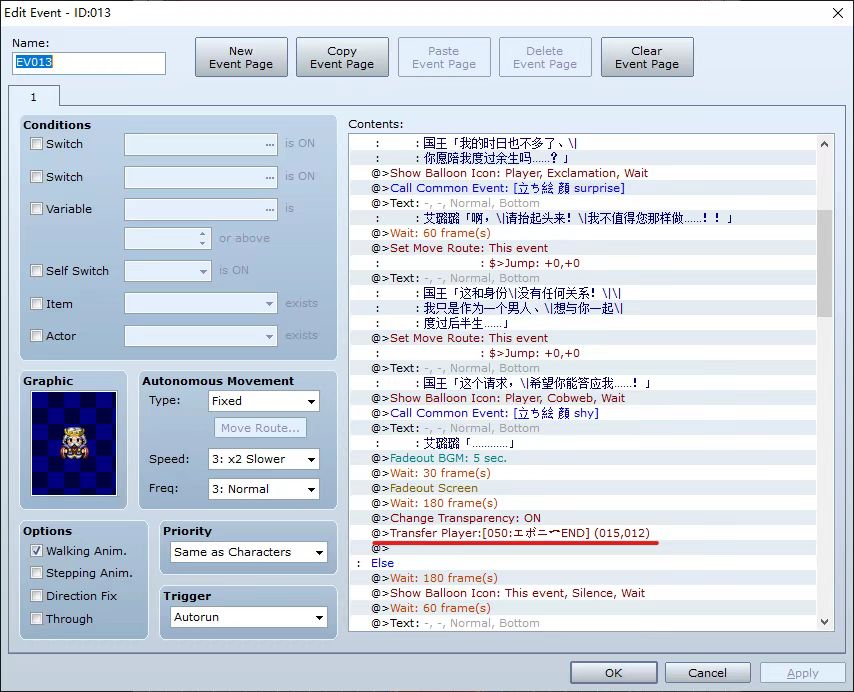The height and width of the screenshot is (692, 854).
Task: Select the Else branch line
Action: pos(583,563)
